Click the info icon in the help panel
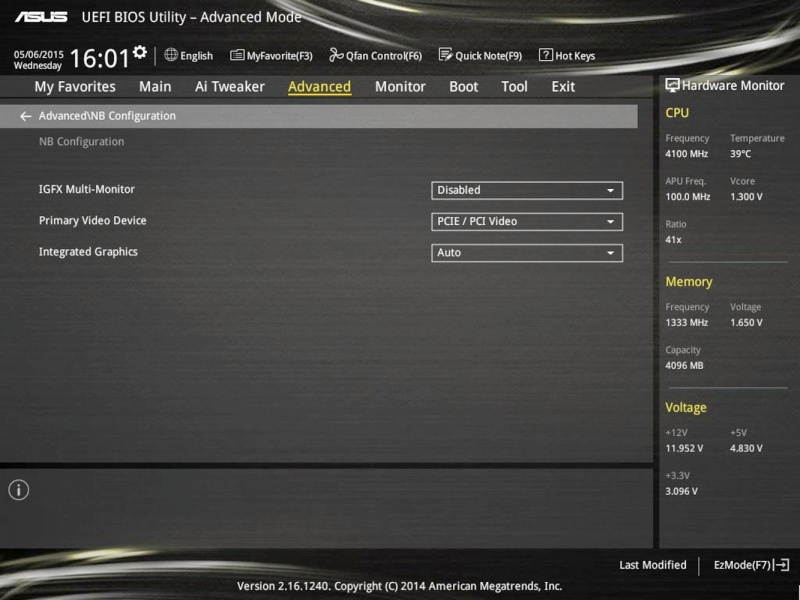The image size is (800, 600). coord(19,490)
